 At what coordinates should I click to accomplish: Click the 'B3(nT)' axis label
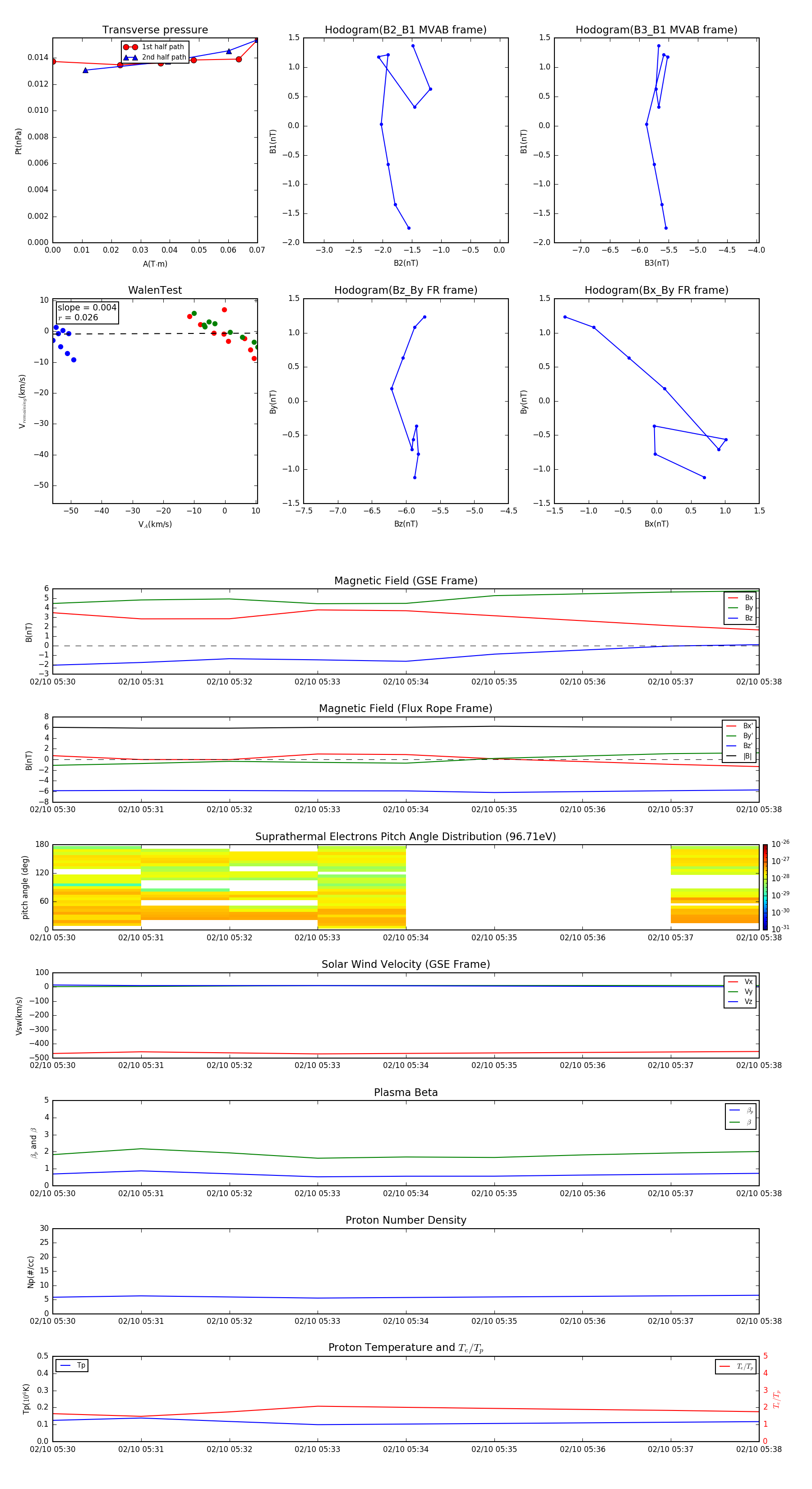click(x=656, y=263)
